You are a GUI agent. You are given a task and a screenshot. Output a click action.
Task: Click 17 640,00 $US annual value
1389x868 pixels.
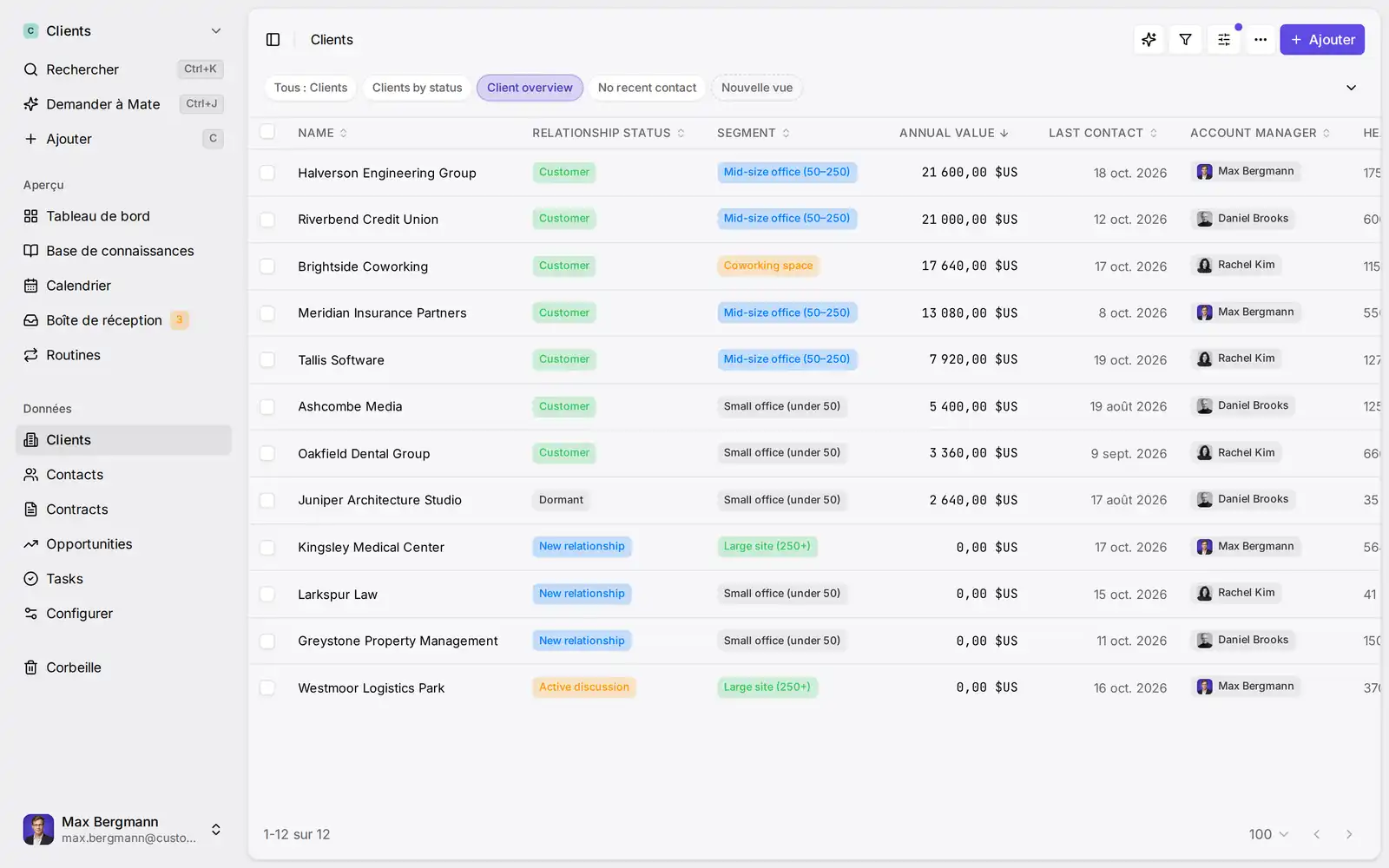[970, 266]
